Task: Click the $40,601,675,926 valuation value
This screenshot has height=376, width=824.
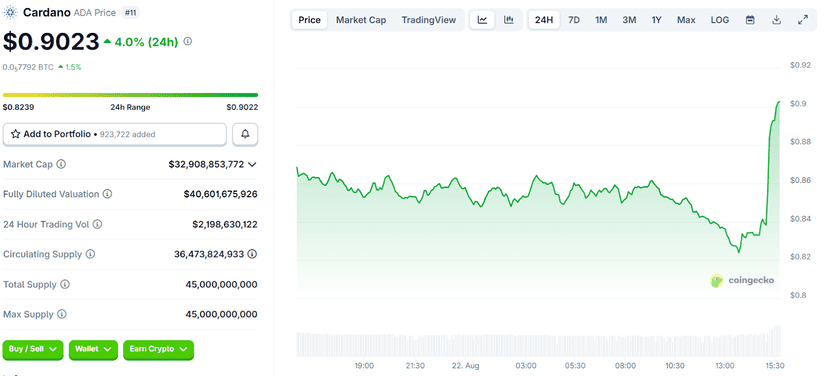Action: point(220,194)
